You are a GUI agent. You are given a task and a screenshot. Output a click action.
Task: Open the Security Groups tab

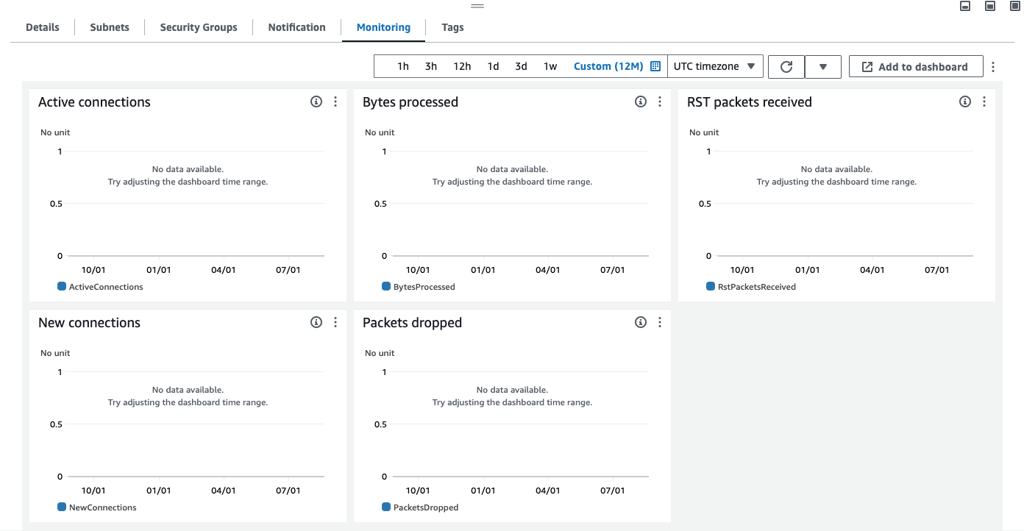coord(199,27)
